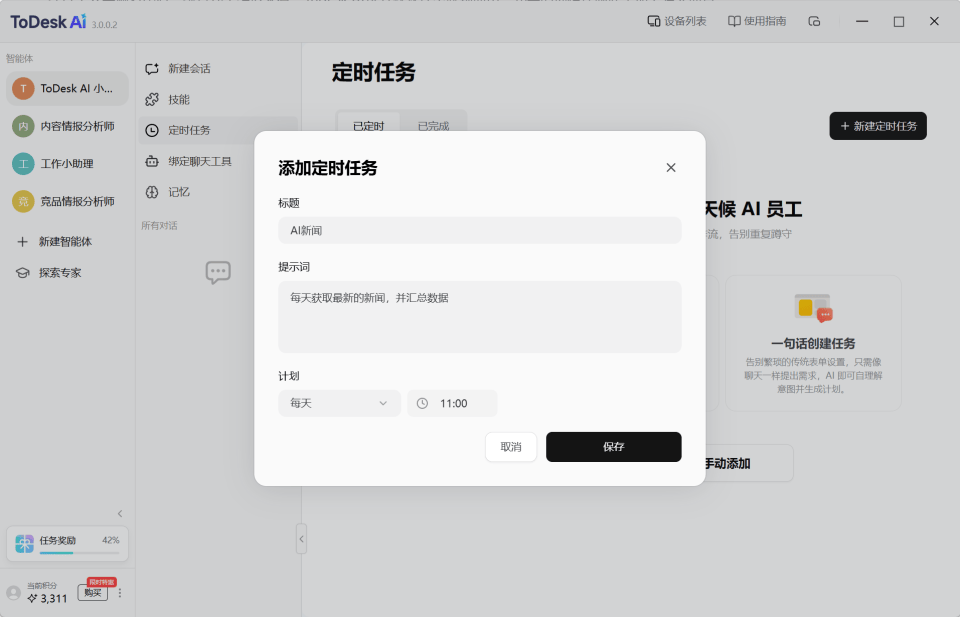Click the 购买 button
The image size is (960, 617).
pos(92,593)
